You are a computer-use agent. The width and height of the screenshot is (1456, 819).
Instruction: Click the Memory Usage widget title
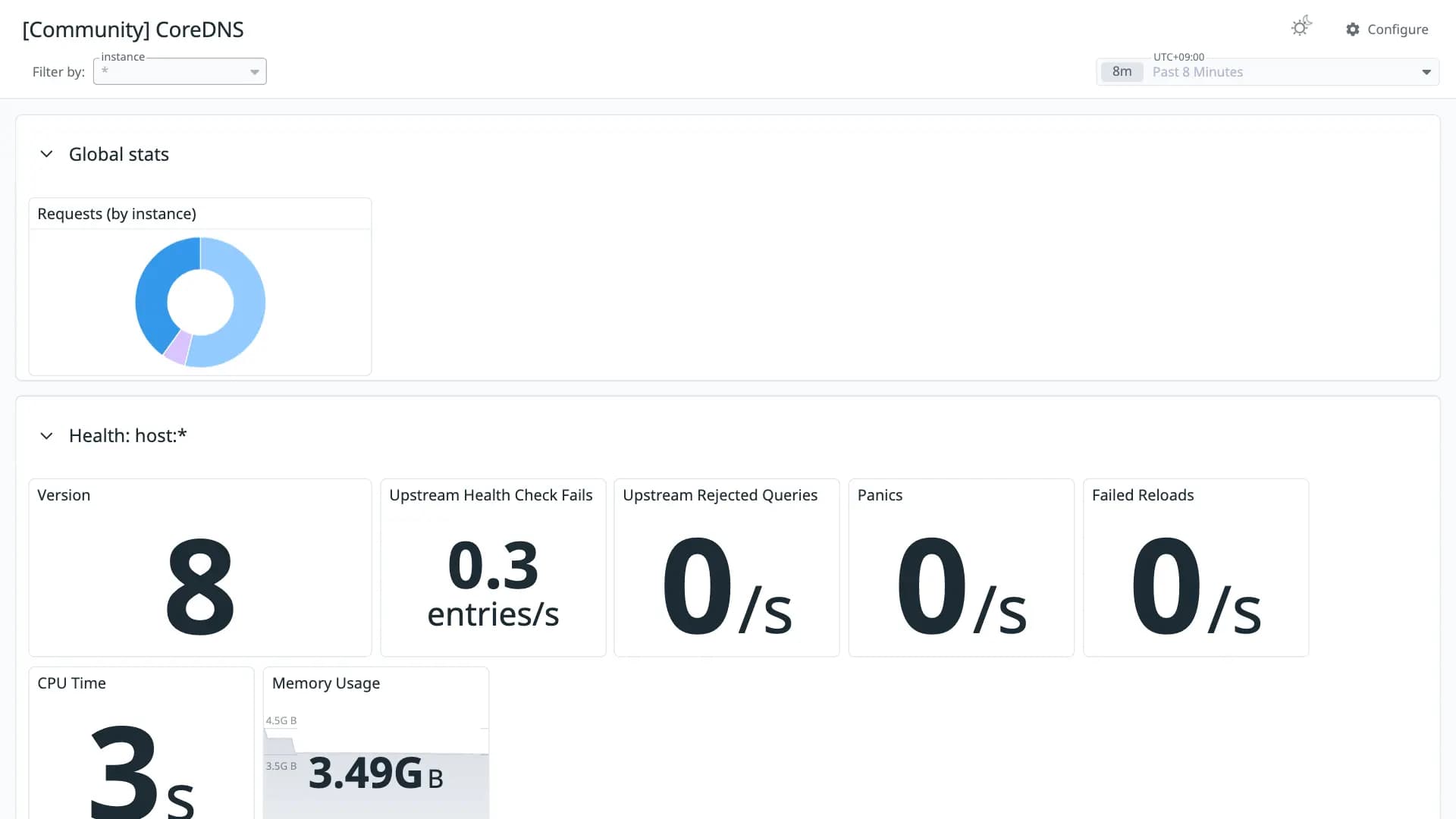coord(326,683)
